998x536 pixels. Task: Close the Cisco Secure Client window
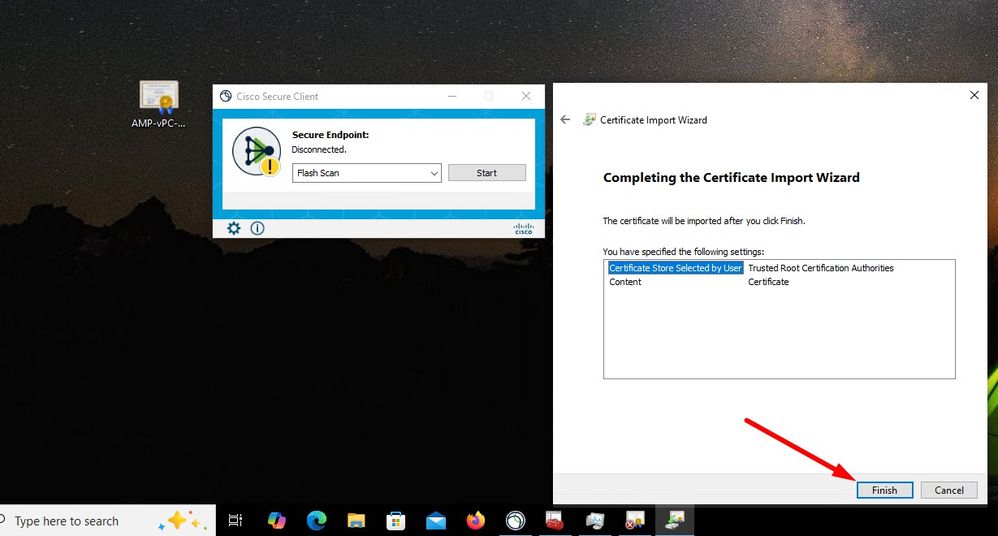[526, 96]
